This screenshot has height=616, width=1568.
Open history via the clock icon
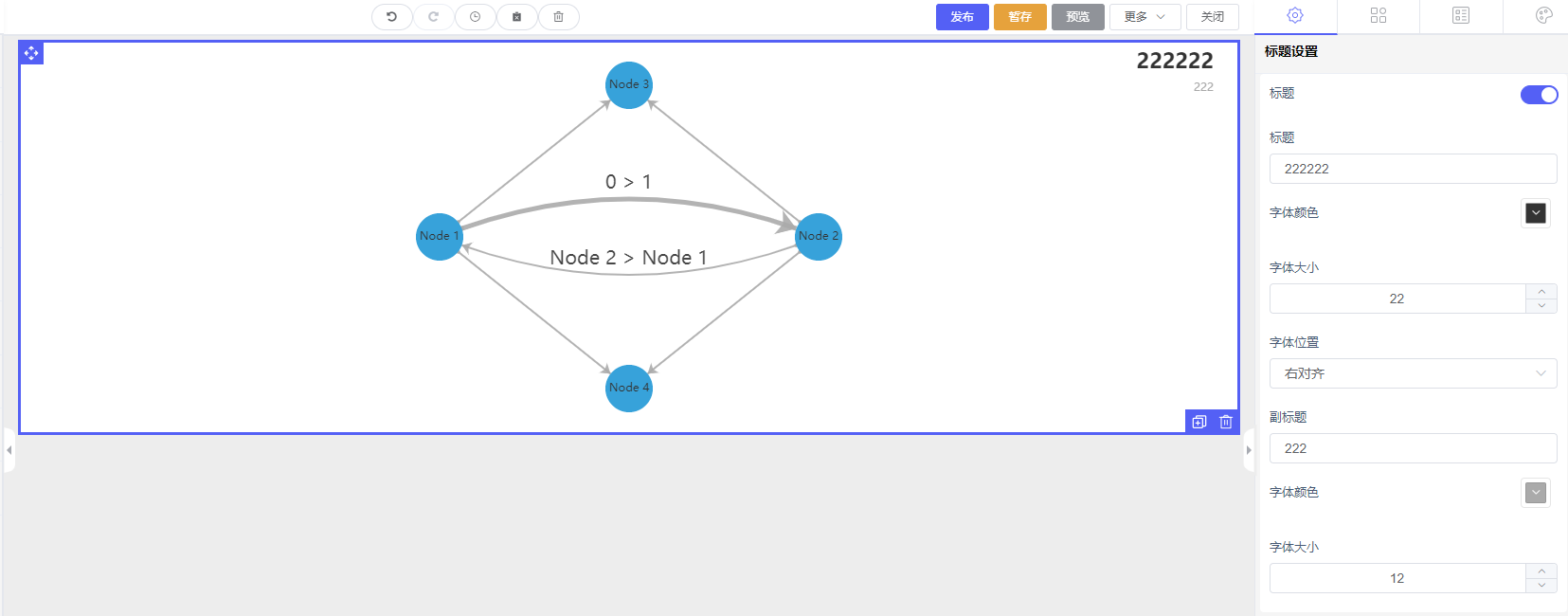pos(475,17)
